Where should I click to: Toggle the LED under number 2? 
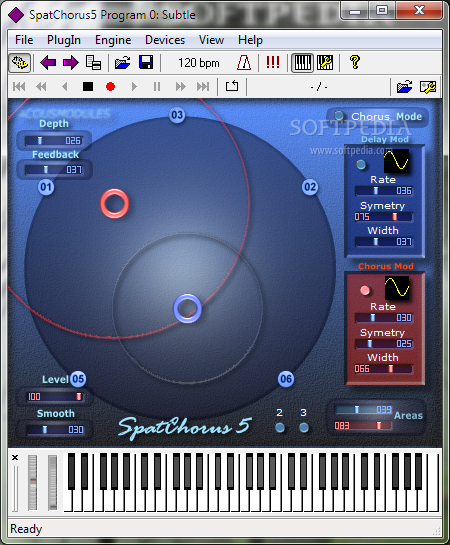point(280,427)
